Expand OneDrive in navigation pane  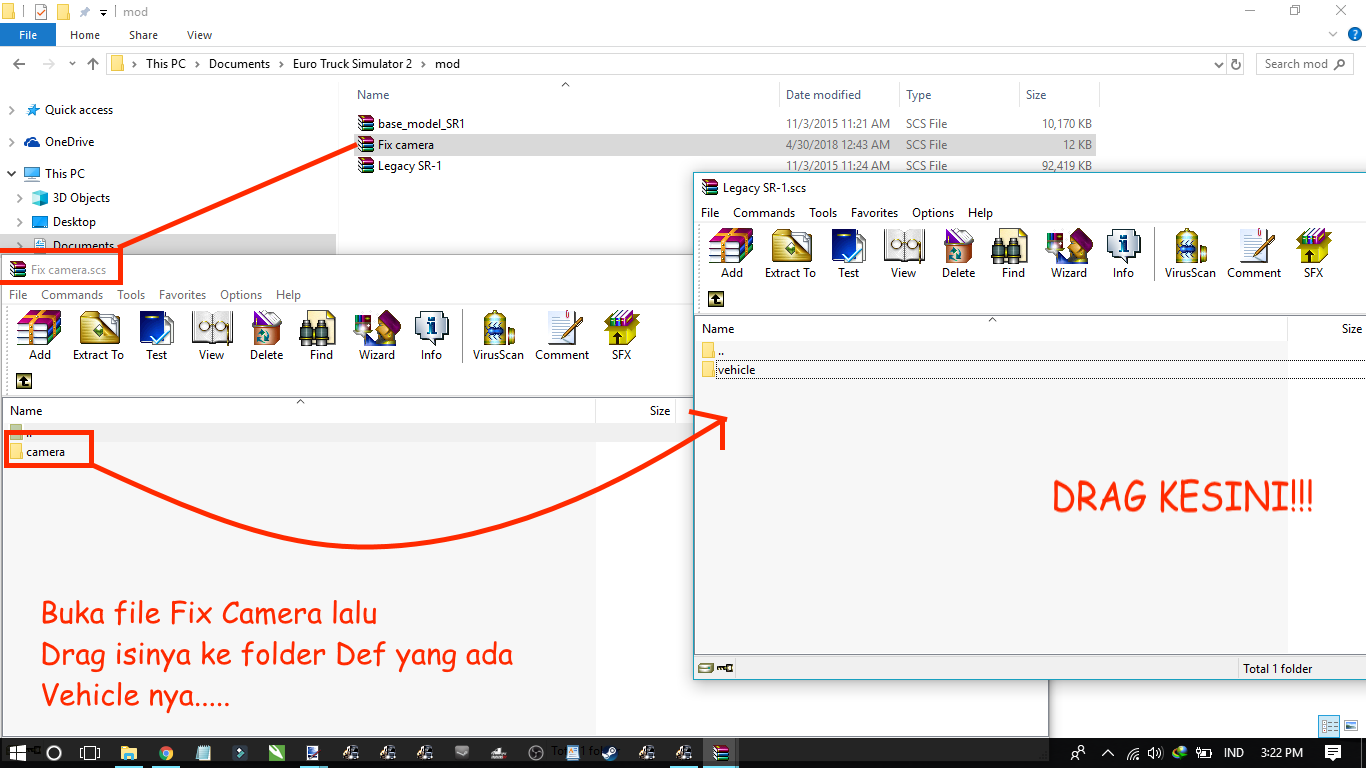12,142
